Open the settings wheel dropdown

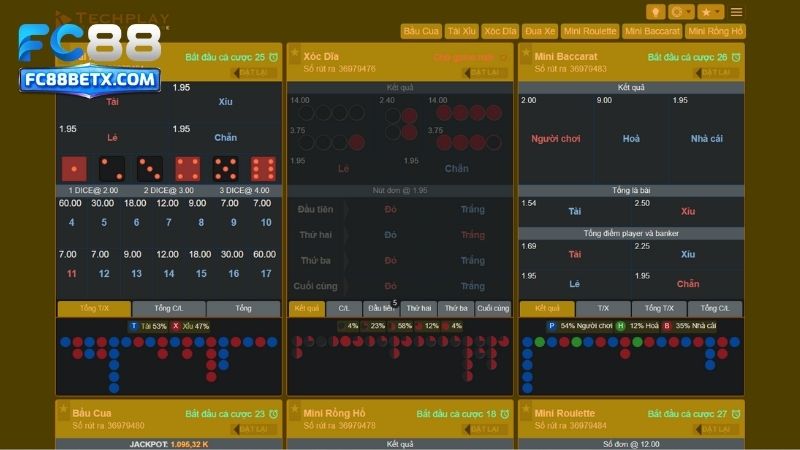(x=681, y=12)
